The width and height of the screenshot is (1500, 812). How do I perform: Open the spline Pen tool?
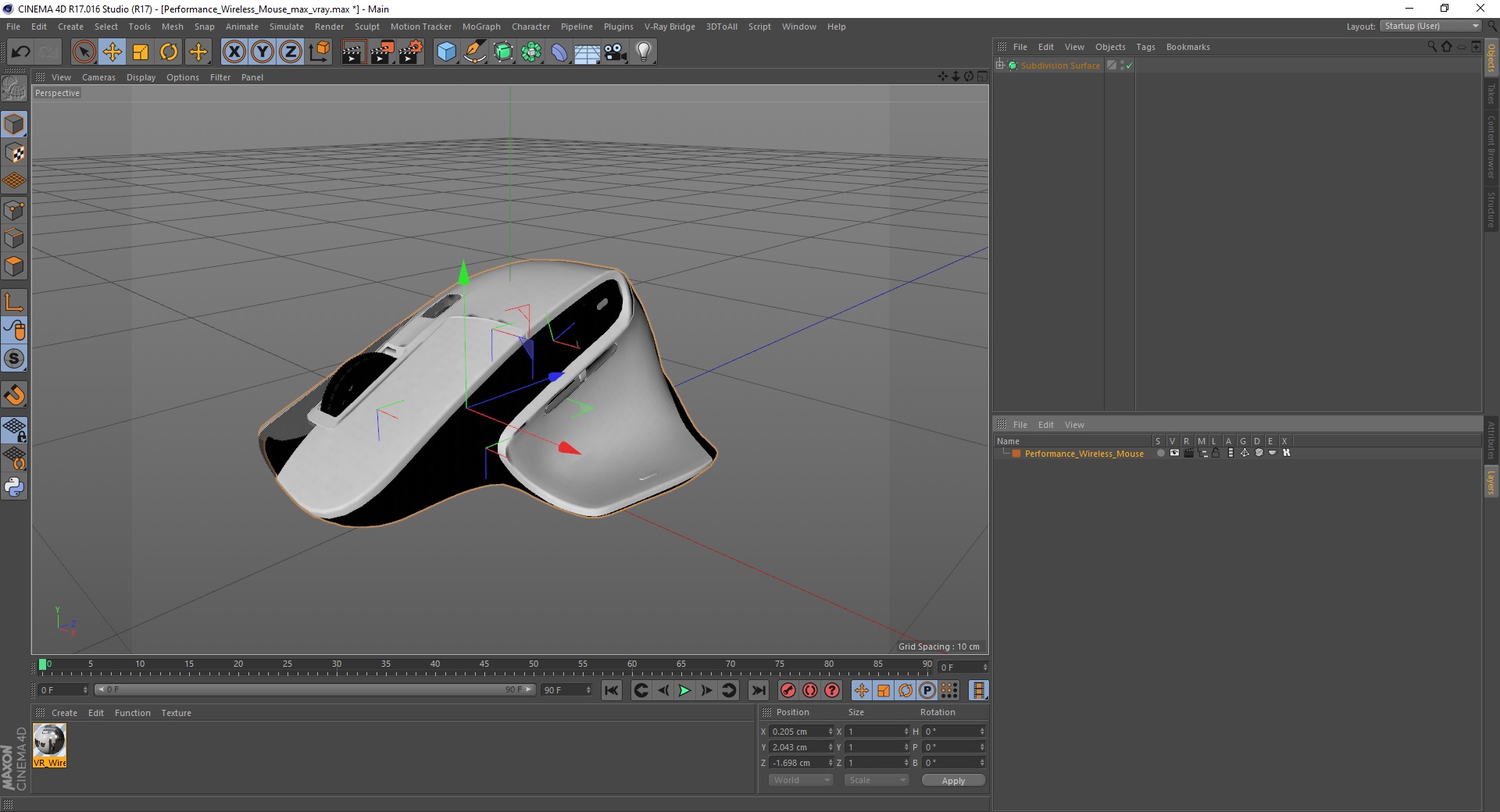[x=475, y=52]
